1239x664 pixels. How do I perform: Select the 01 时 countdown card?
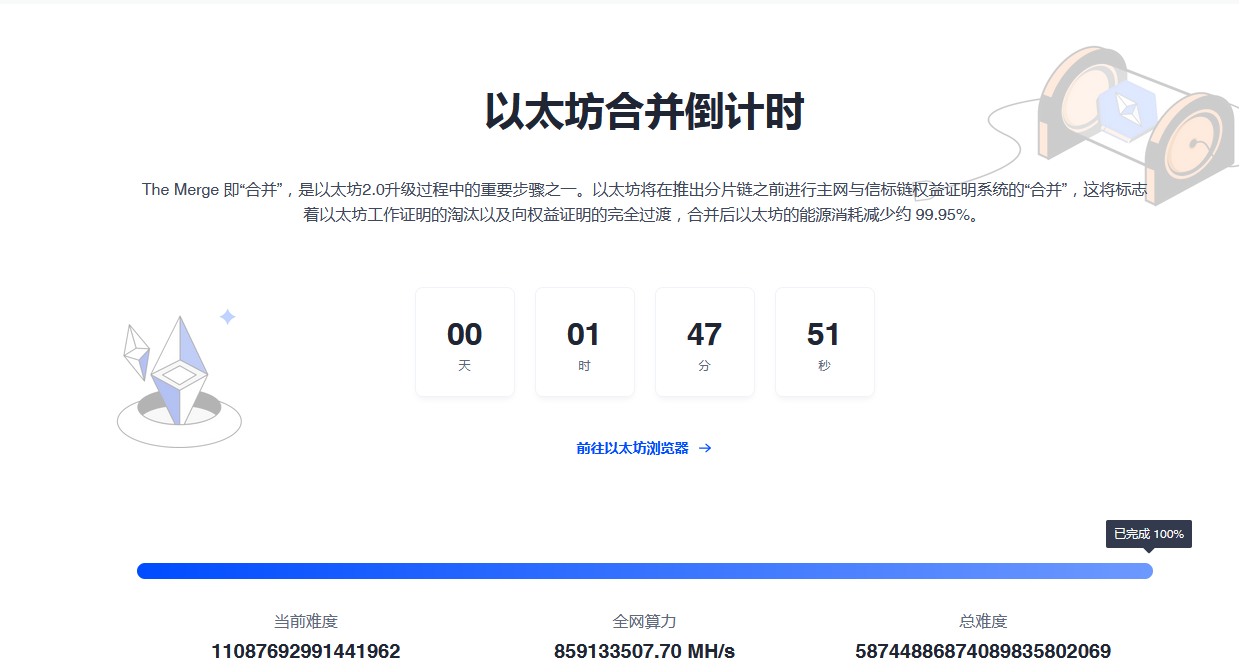tap(585, 342)
